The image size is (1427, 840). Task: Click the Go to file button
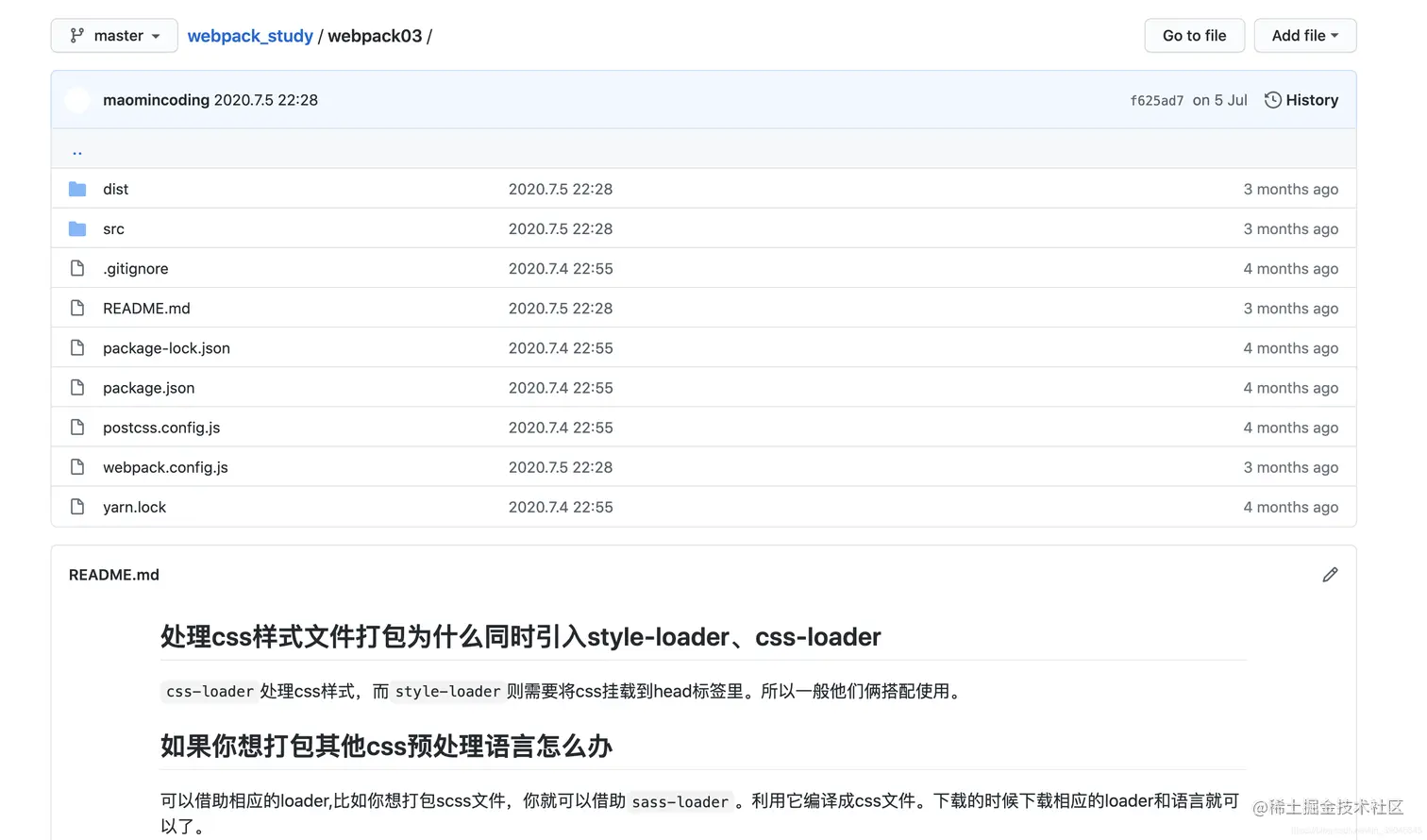click(x=1194, y=36)
